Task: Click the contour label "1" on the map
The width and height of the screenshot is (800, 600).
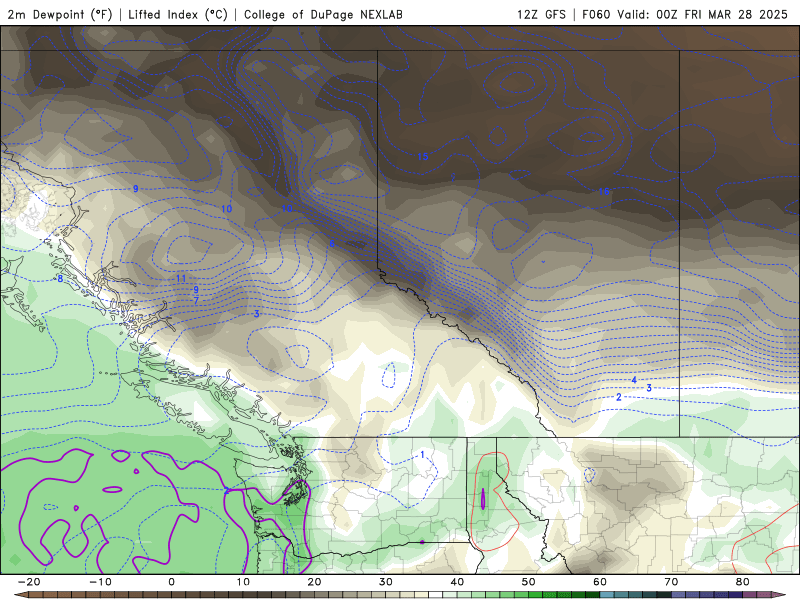Action: pyautogui.click(x=422, y=455)
